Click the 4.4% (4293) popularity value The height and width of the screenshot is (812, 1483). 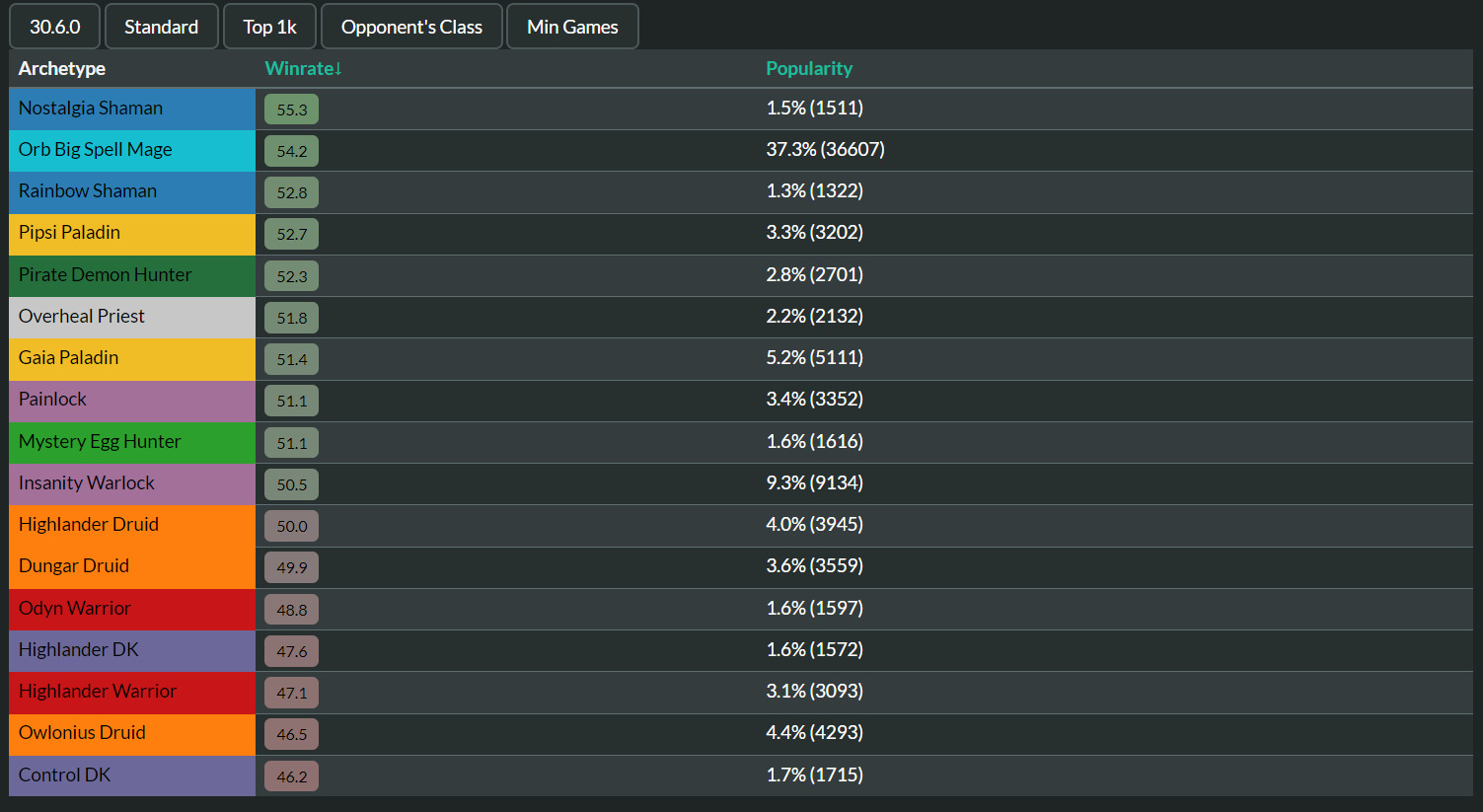pos(815,732)
